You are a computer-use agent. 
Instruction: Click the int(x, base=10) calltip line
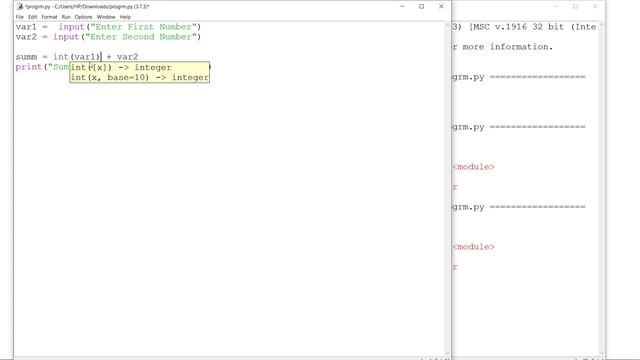(140, 77)
